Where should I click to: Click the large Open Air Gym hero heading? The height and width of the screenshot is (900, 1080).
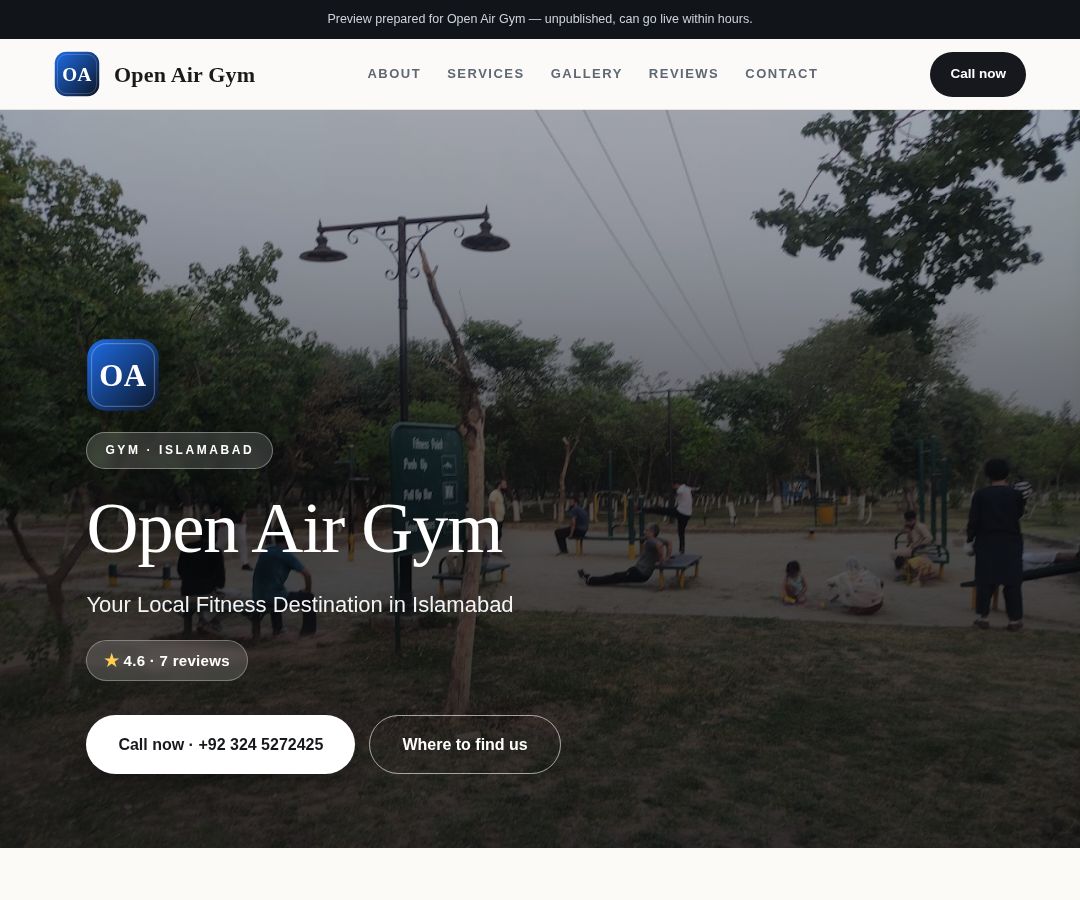coord(295,530)
